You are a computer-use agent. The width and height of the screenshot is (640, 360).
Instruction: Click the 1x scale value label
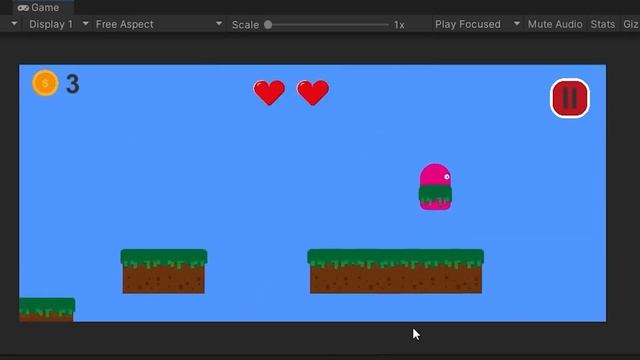point(399,25)
